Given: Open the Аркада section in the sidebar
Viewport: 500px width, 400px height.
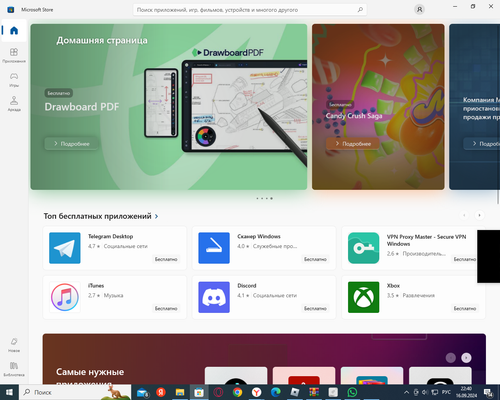Looking at the screenshot, I should point(14,104).
